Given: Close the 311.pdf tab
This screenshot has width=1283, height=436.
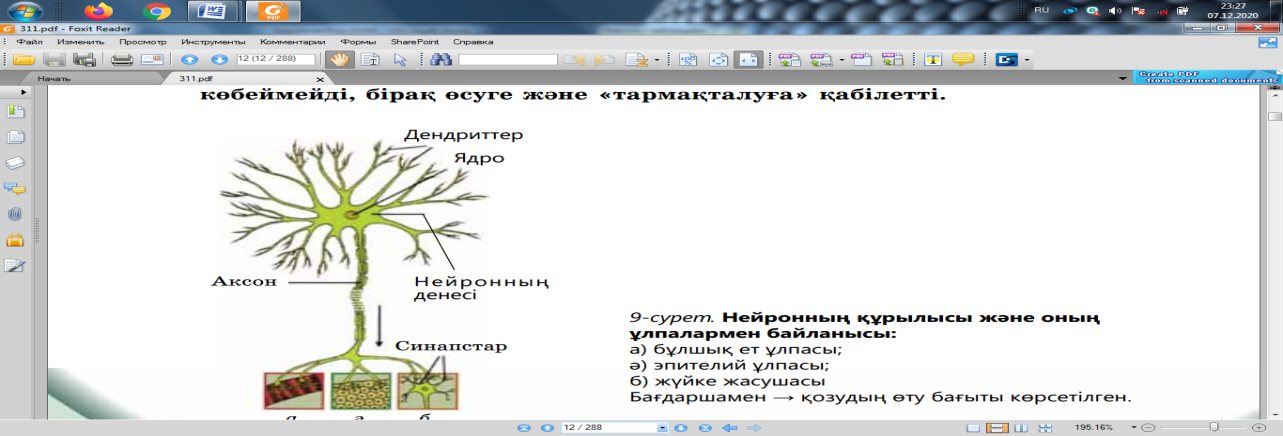Looking at the screenshot, I should (x=320, y=80).
